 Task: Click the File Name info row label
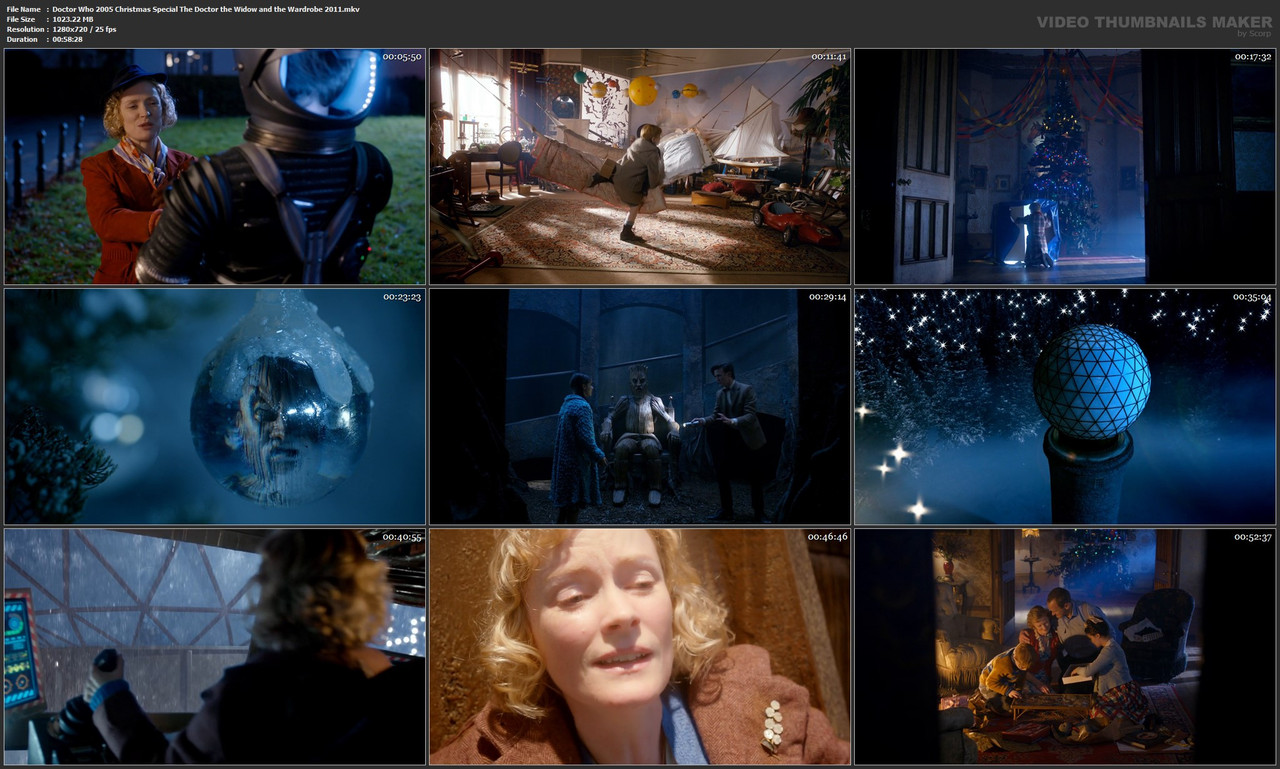pyautogui.click(x=22, y=8)
